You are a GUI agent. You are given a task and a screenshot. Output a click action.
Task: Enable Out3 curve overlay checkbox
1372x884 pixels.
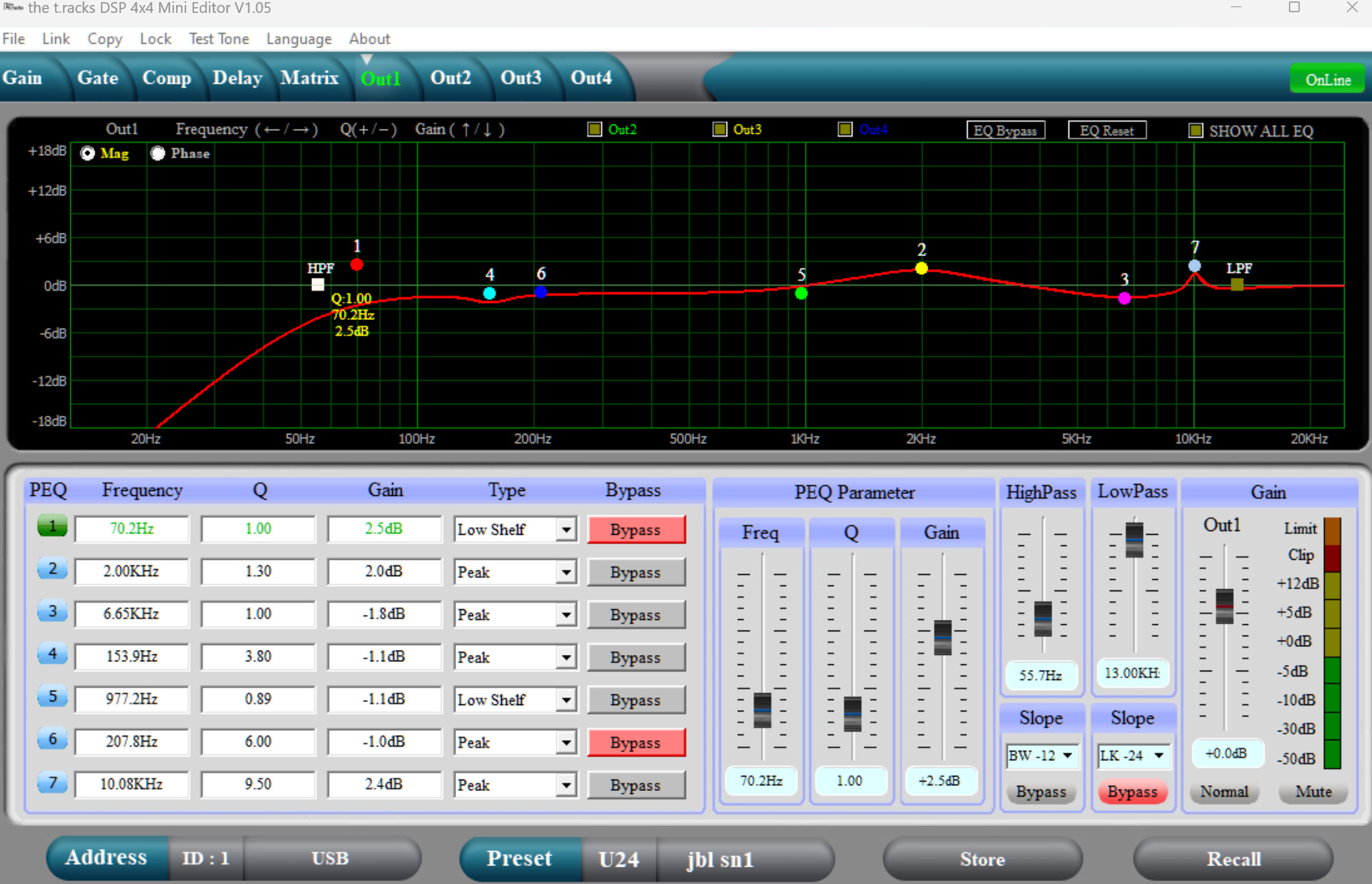tap(720, 130)
